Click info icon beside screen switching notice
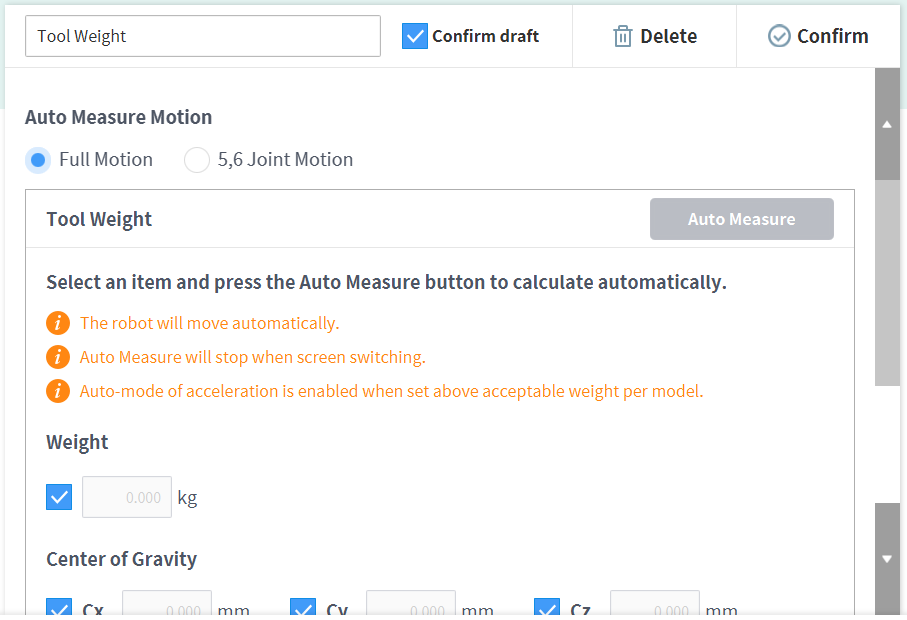Image resolution: width=907 pixels, height=620 pixels. [58, 357]
